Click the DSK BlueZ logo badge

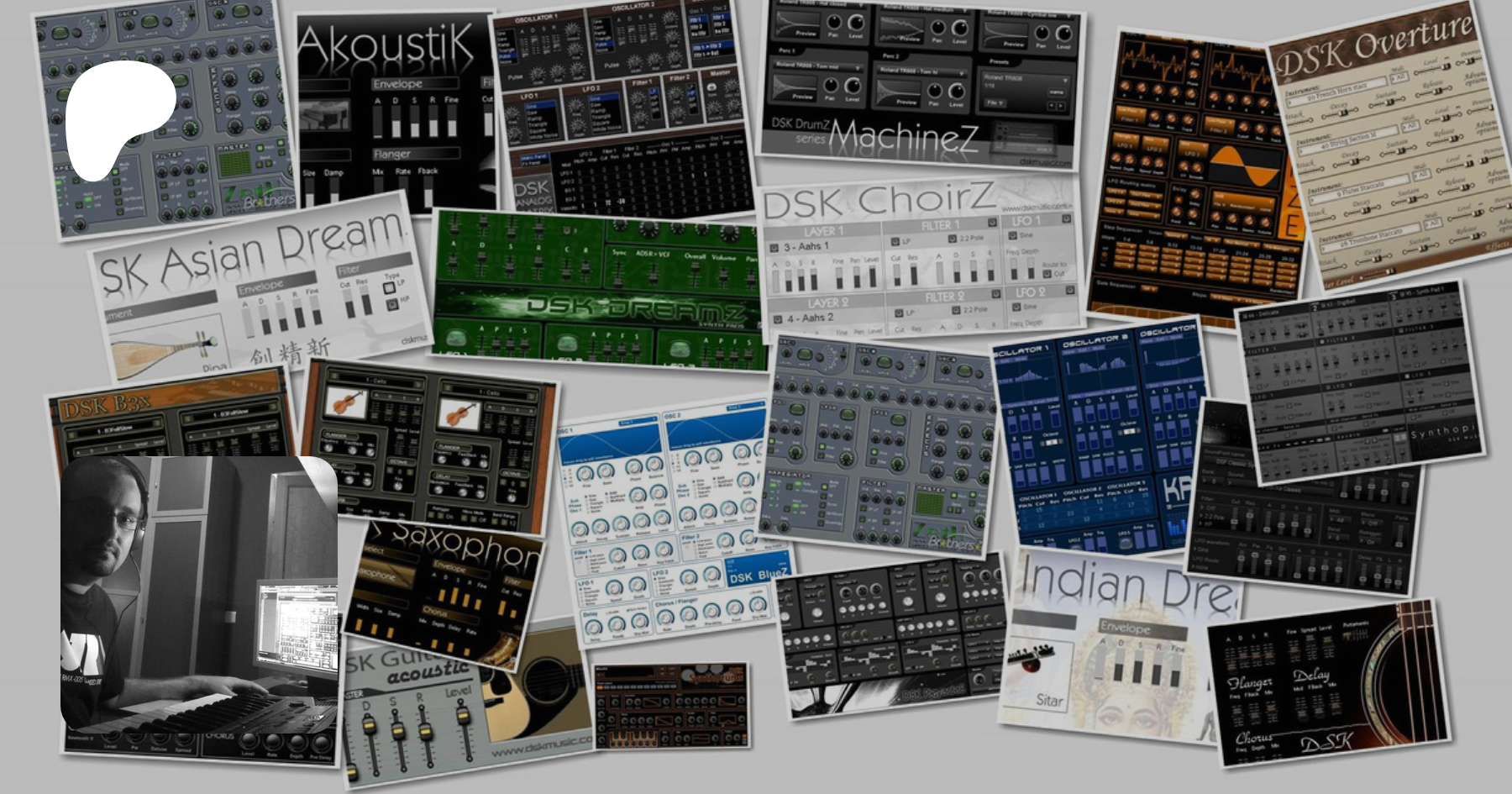coord(758,576)
